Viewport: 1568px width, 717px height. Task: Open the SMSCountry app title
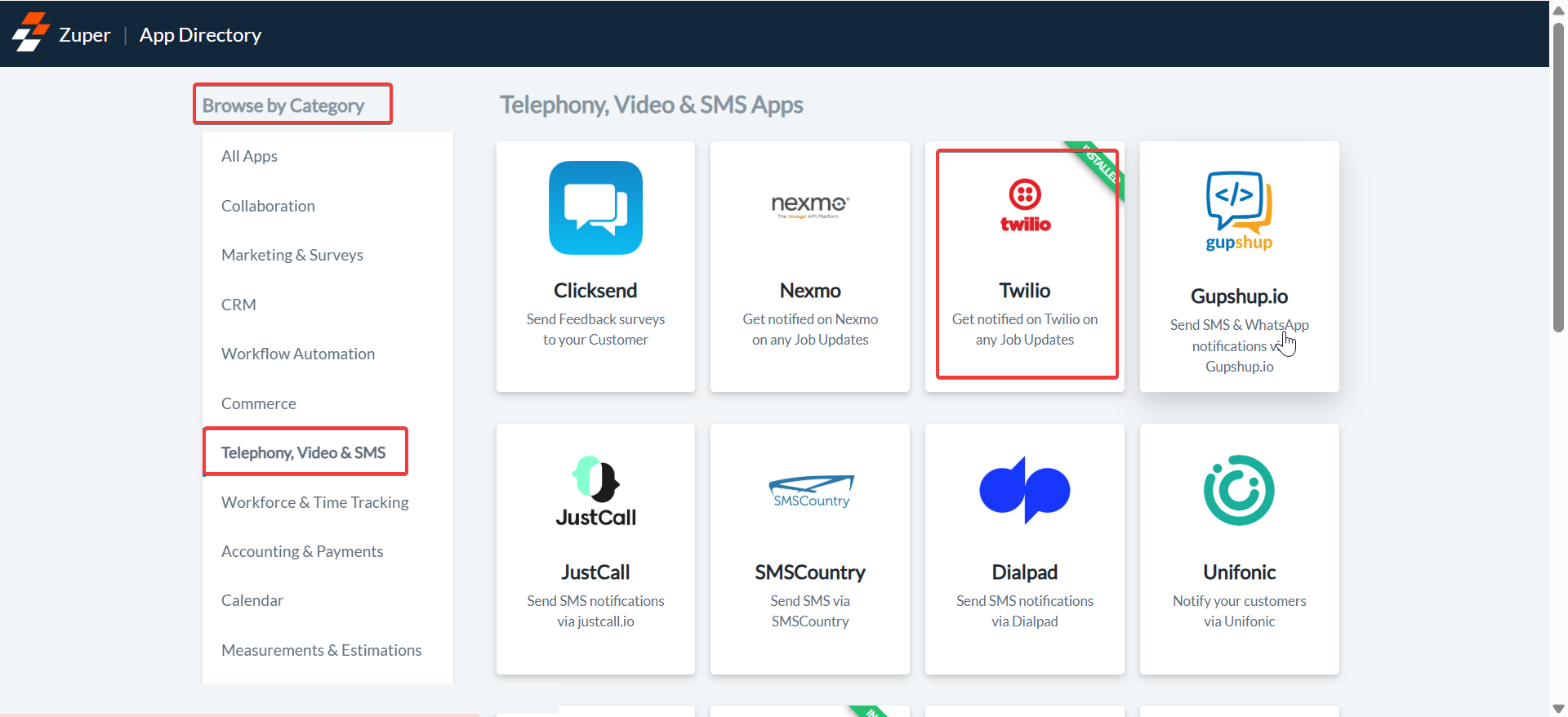[810, 572]
